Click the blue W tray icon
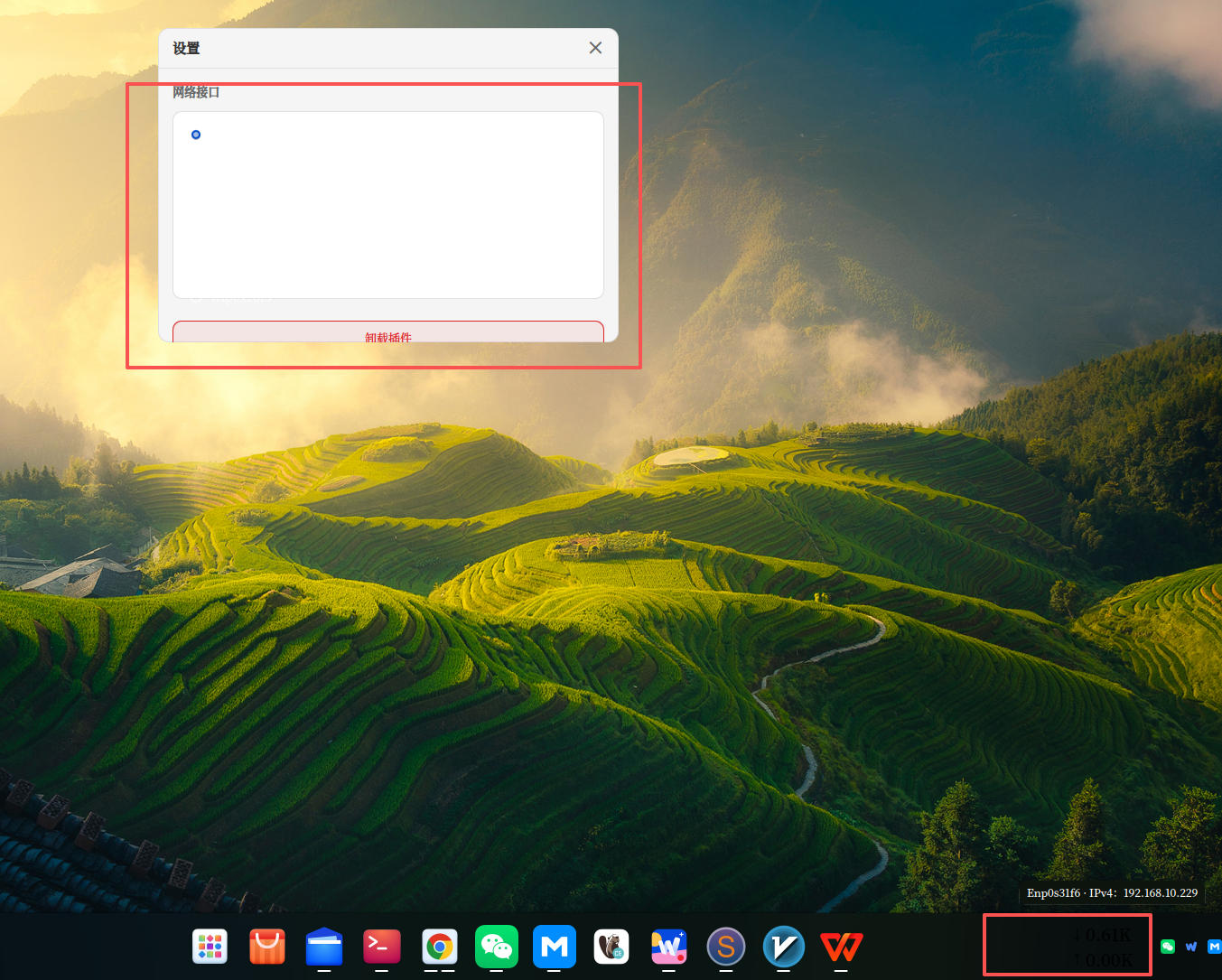The width and height of the screenshot is (1222, 980). (x=1191, y=947)
